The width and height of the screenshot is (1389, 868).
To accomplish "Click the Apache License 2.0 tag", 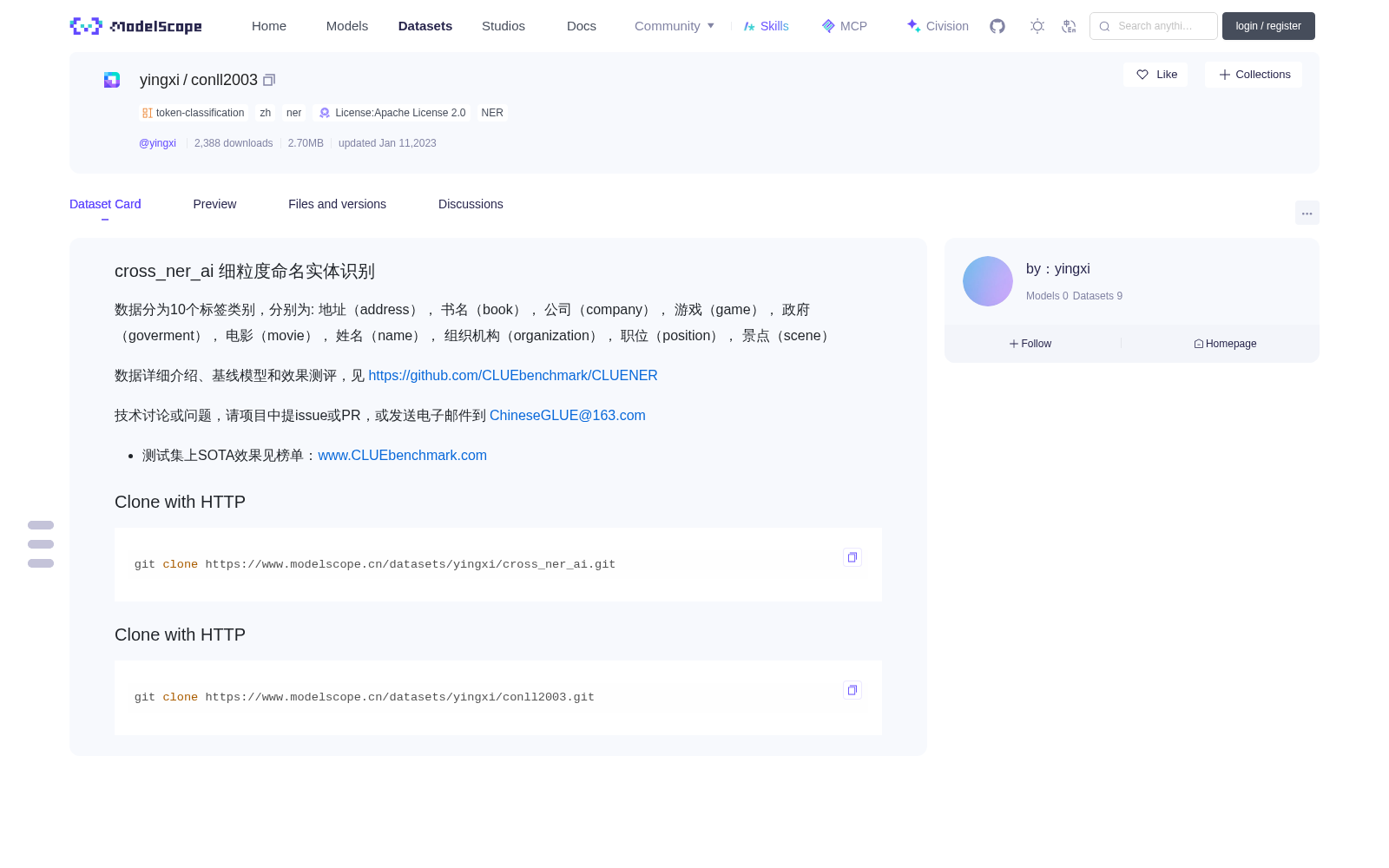I will pos(392,113).
